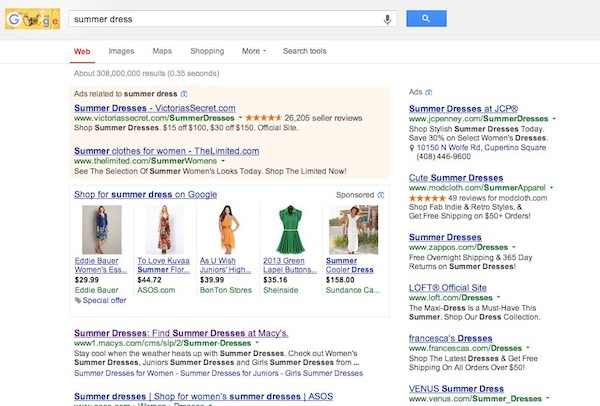Screen dimensions: 600x406
Task: Open 'Summer Dresses for Women' sitelink
Action: click(124, 373)
